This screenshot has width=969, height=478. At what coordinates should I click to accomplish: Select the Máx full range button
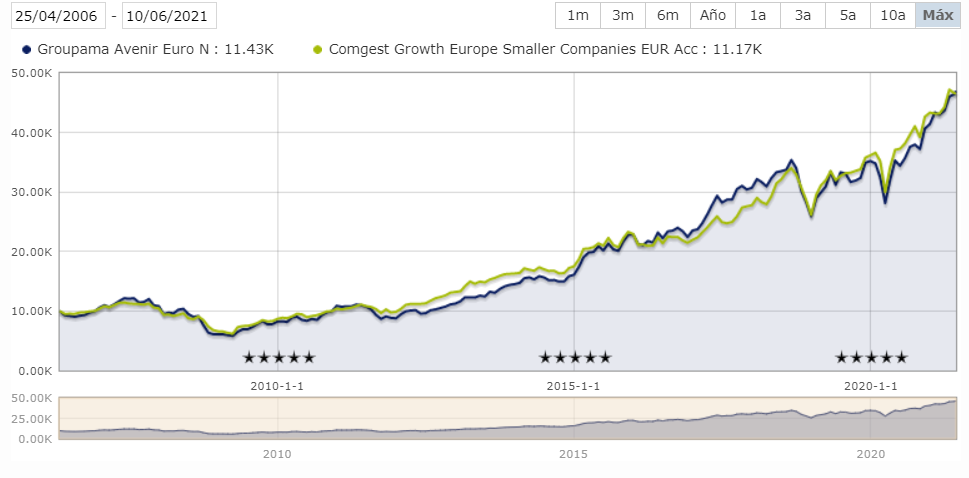tap(937, 16)
